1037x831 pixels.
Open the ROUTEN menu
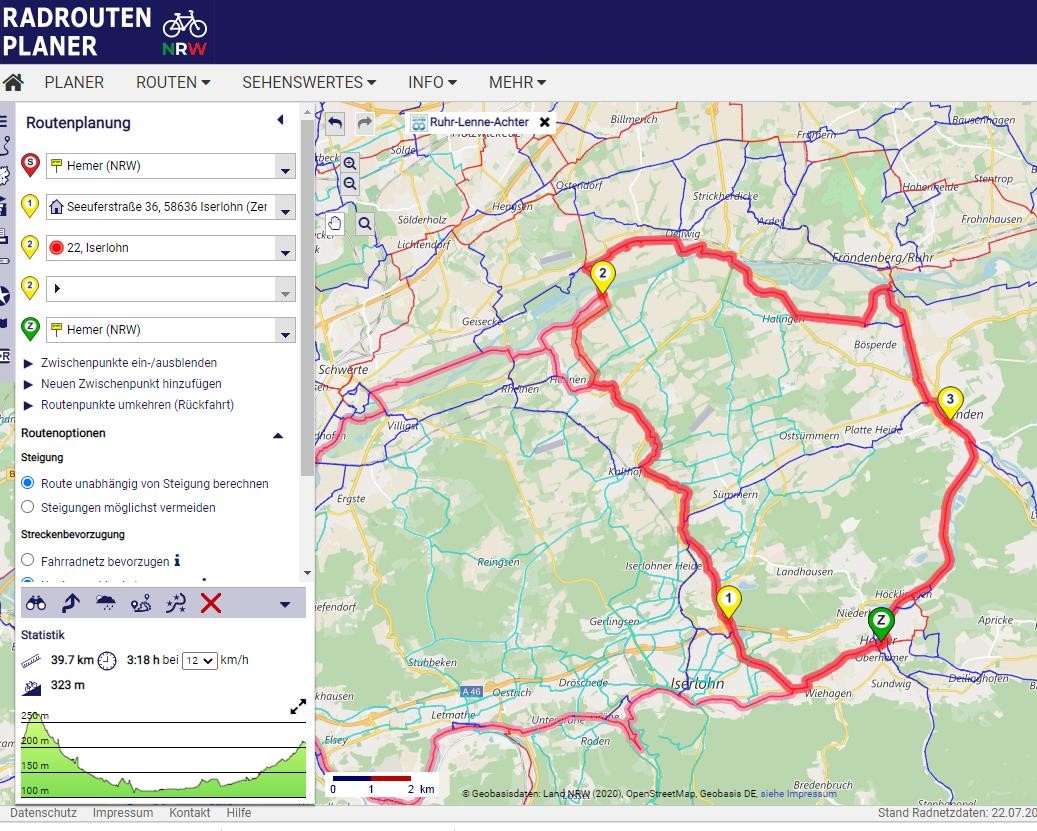pos(173,83)
